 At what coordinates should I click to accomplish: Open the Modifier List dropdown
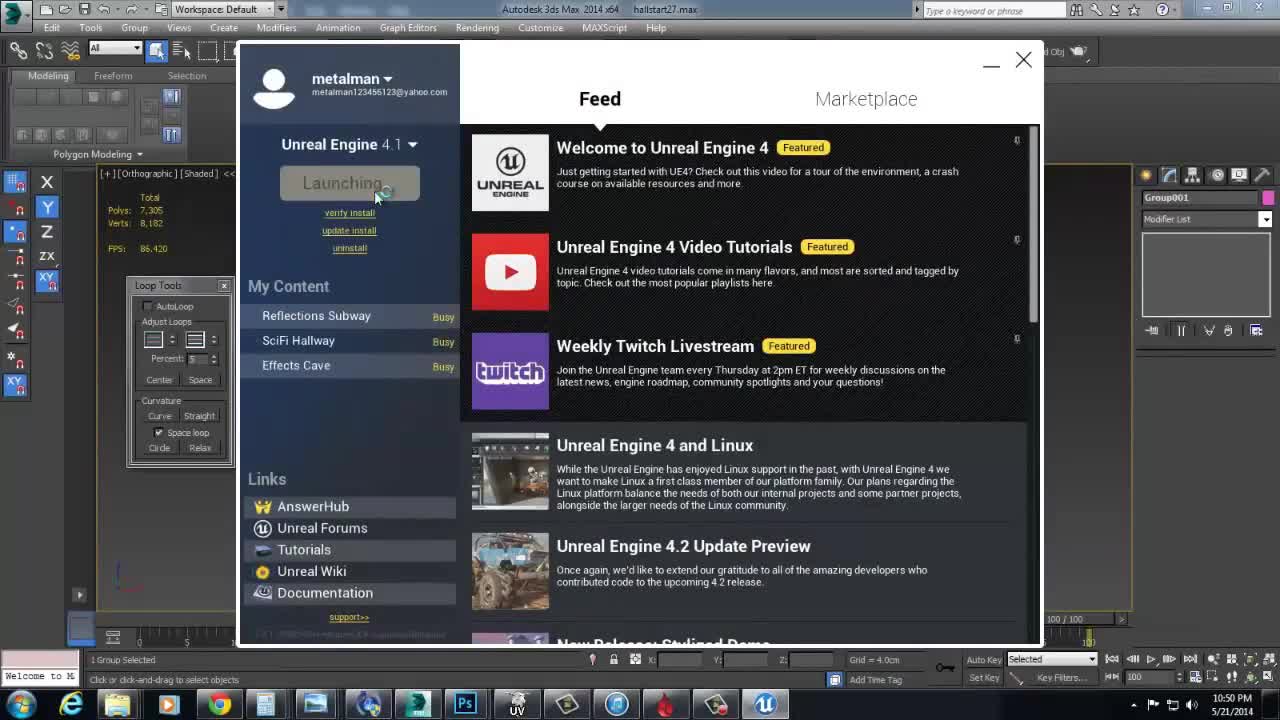[1207, 219]
